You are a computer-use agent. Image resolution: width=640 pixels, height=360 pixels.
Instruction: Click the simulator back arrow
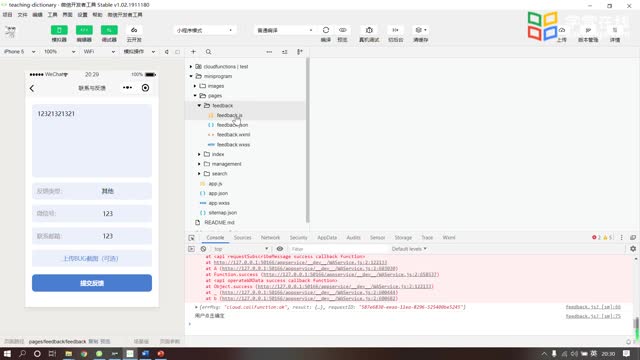[32, 88]
